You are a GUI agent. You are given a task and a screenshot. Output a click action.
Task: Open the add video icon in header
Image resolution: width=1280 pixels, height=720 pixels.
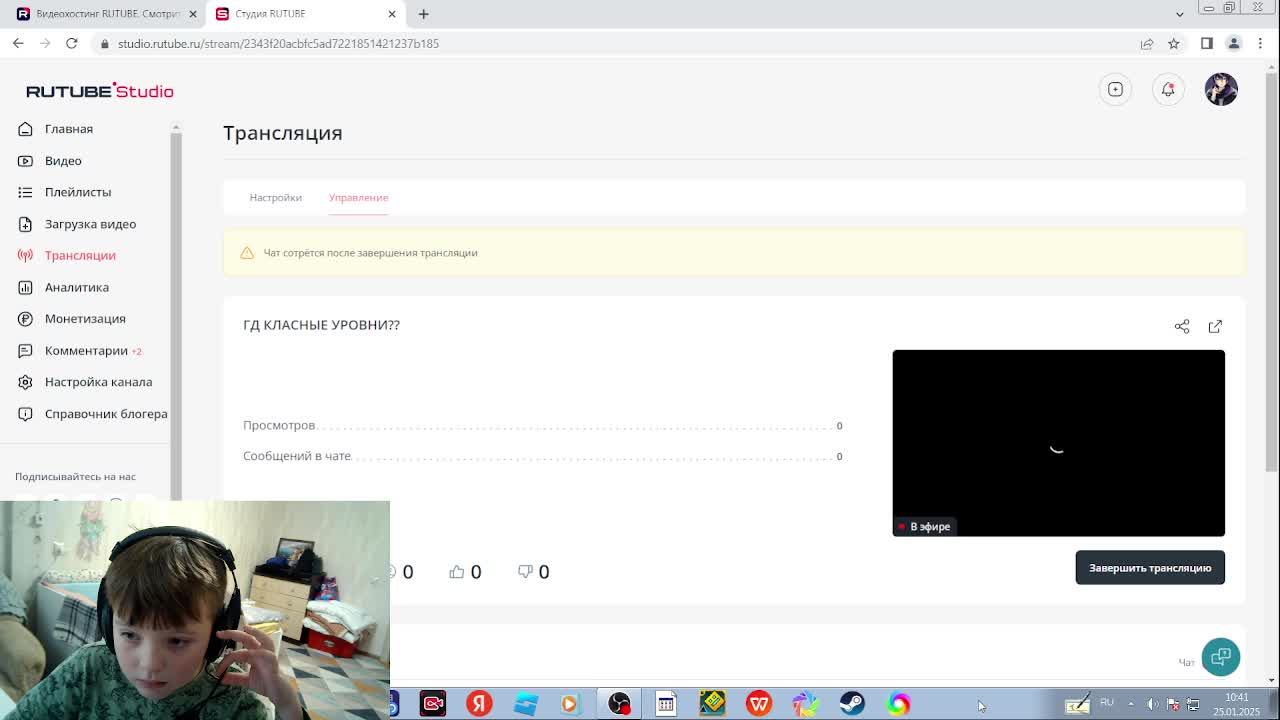tap(1115, 89)
